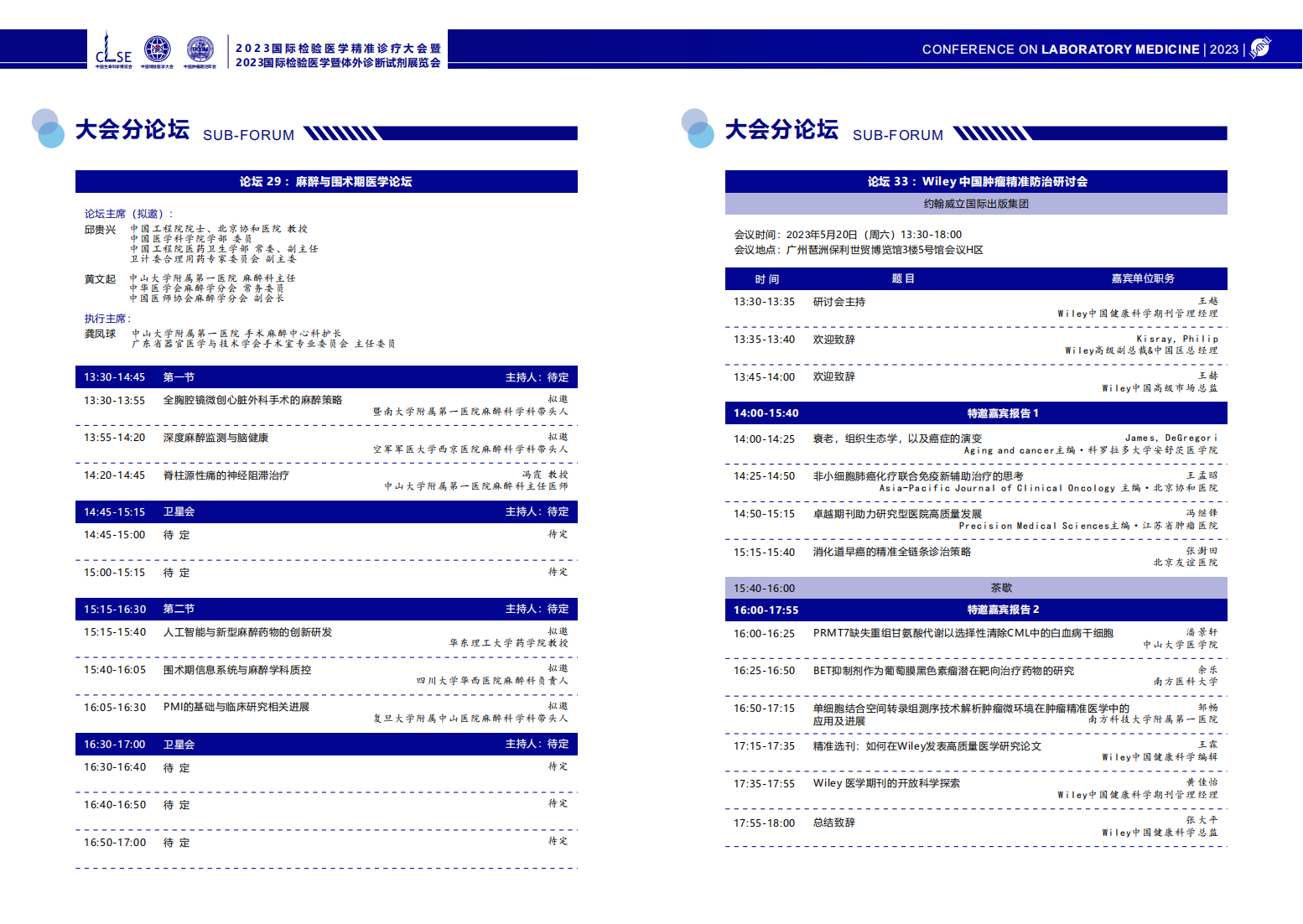Click 'James, DeGregori' speaker name

(x=1171, y=438)
